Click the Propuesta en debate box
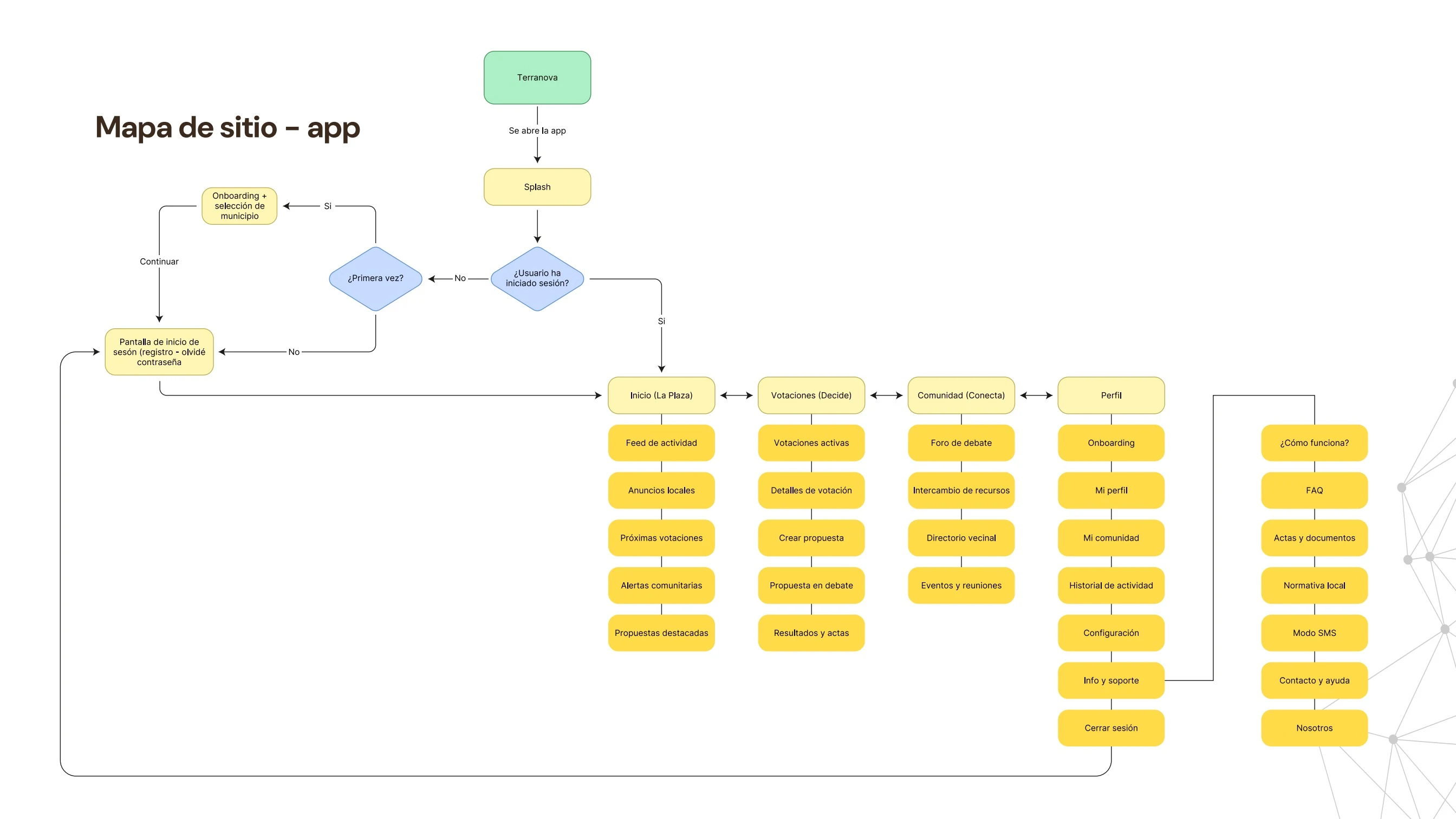 click(x=811, y=585)
